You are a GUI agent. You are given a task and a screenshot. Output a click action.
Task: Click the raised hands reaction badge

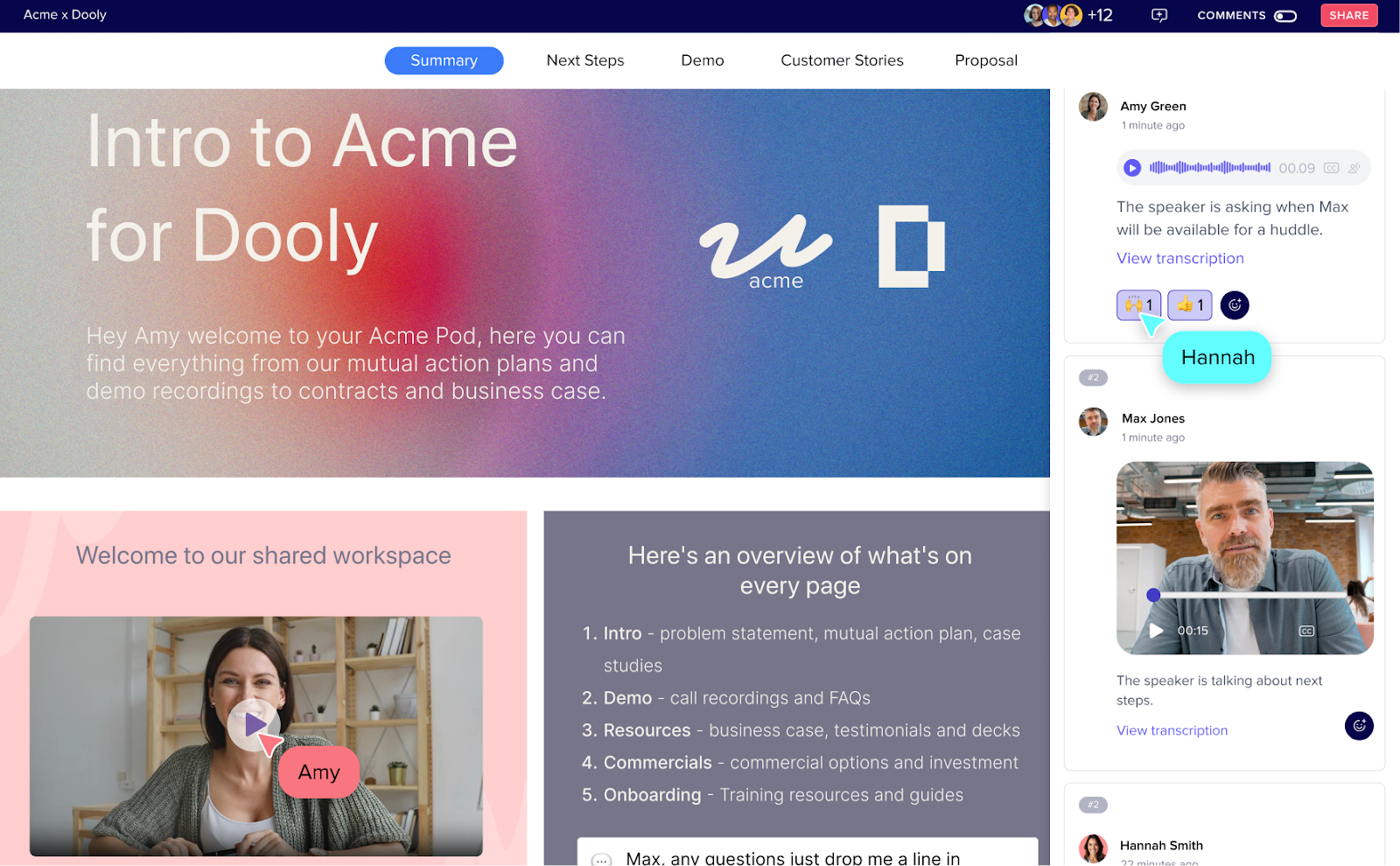point(1139,305)
